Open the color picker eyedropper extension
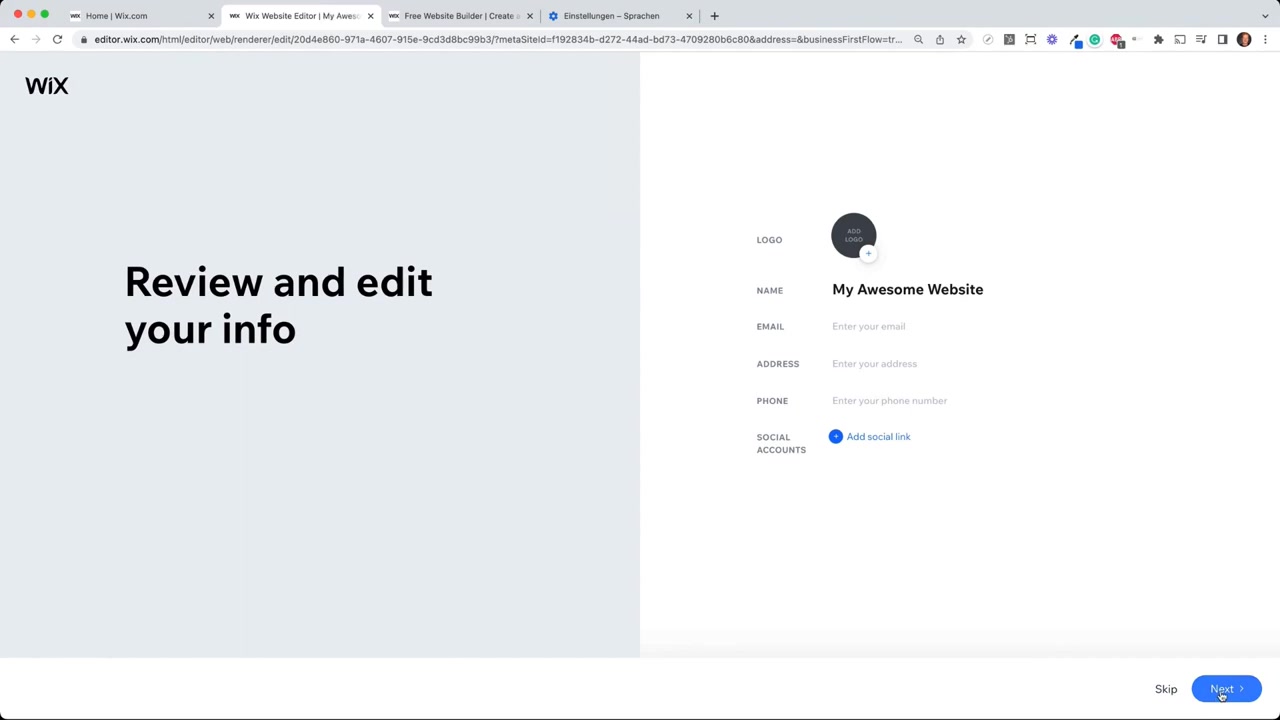Screen dimensions: 1280x720 (x=1074, y=40)
